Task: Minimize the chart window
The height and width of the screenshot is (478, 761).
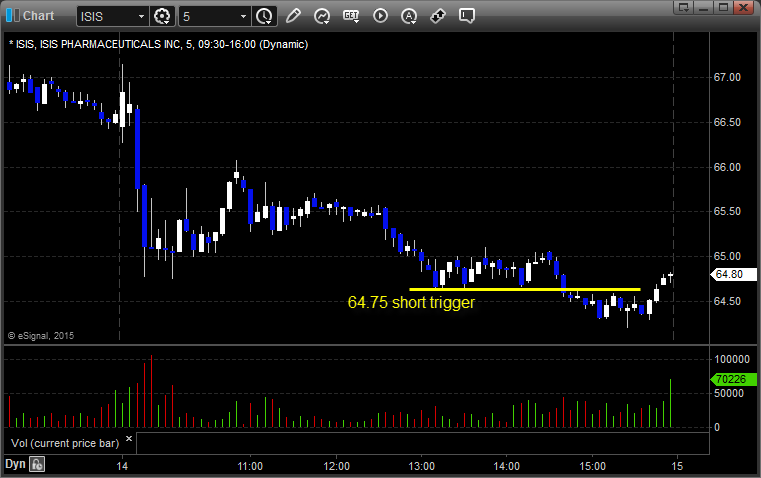Action: (x=704, y=7)
